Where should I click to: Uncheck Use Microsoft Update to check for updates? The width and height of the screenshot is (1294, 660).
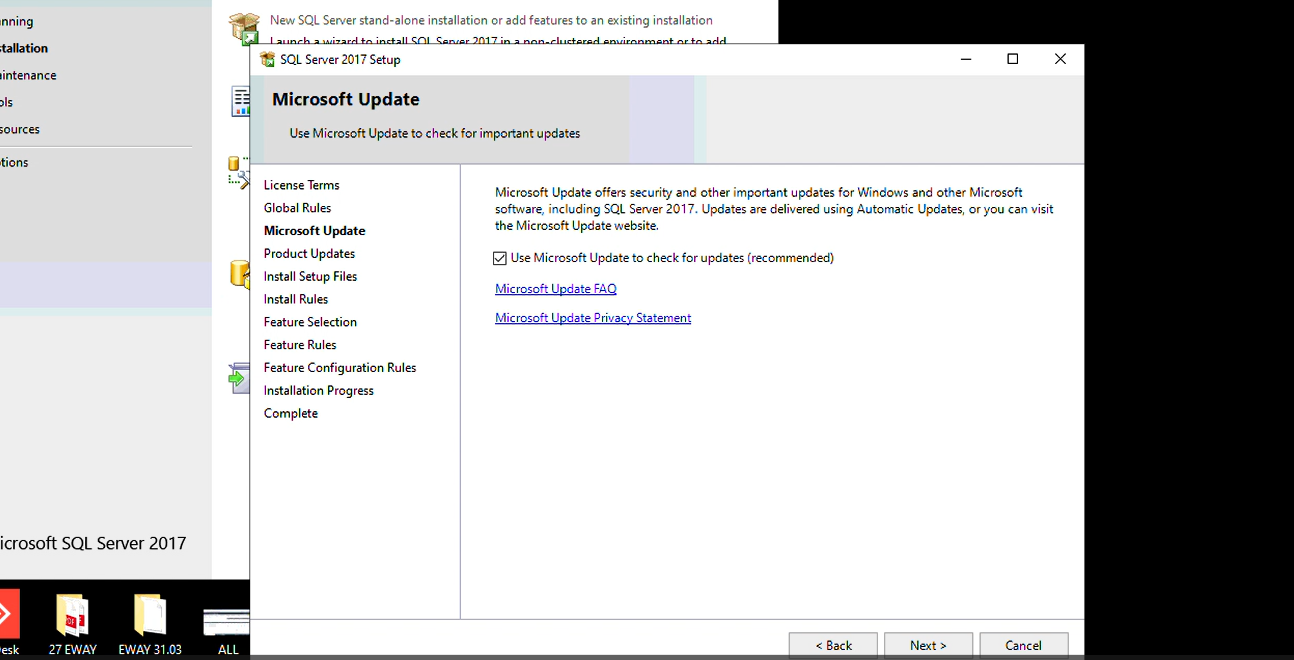pos(500,258)
